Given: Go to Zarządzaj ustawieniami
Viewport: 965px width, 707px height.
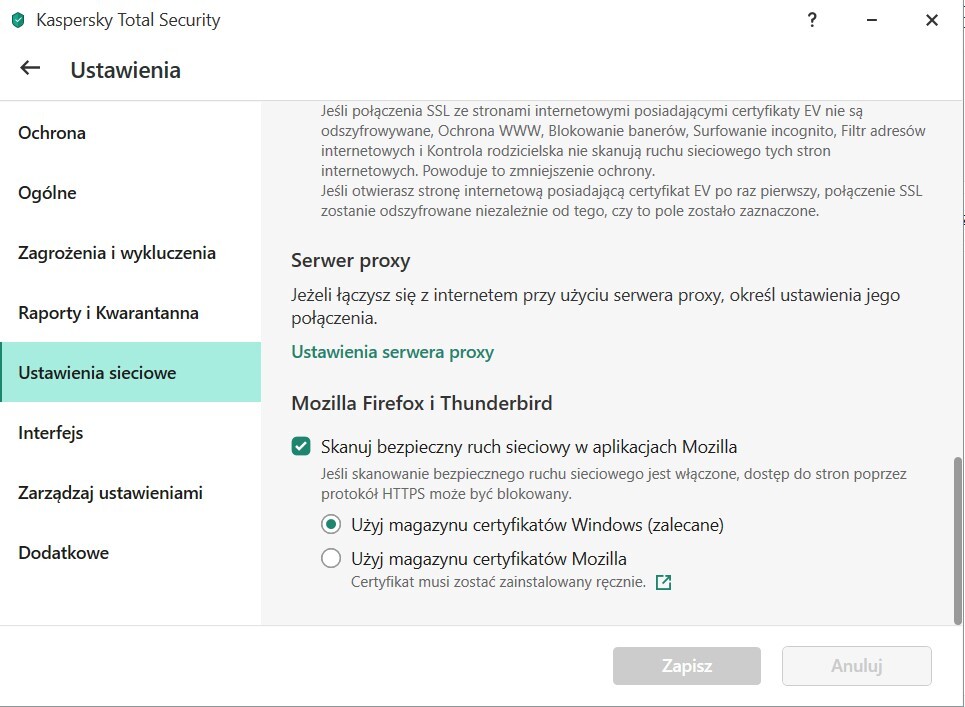Looking at the screenshot, I should pyautogui.click(x=110, y=493).
